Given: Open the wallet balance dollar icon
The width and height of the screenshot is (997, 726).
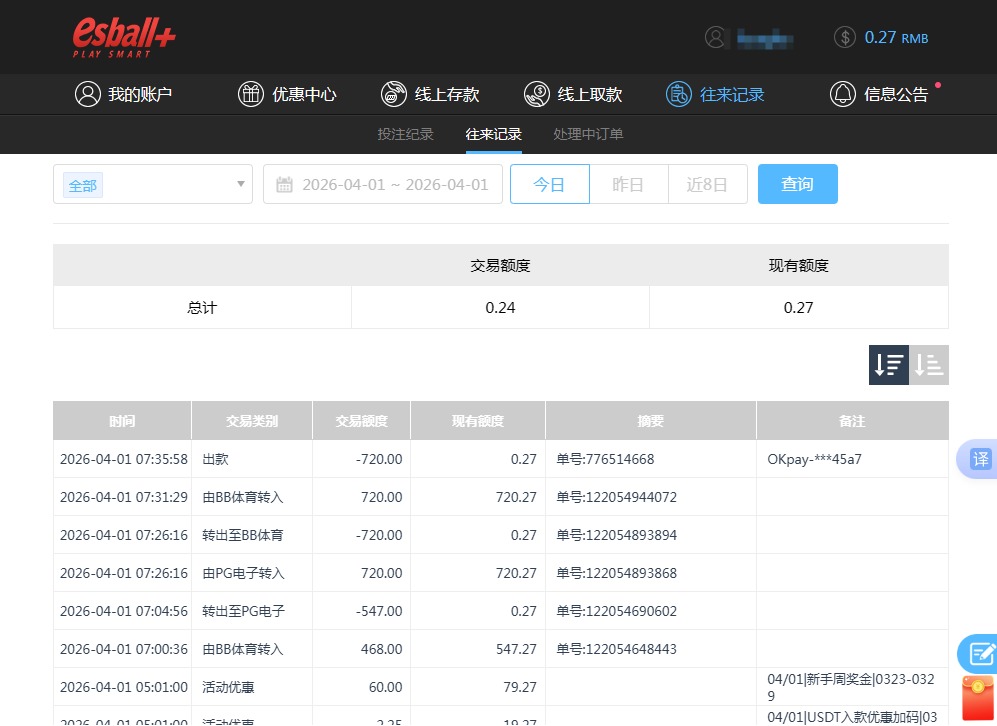Looking at the screenshot, I should coord(844,38).
